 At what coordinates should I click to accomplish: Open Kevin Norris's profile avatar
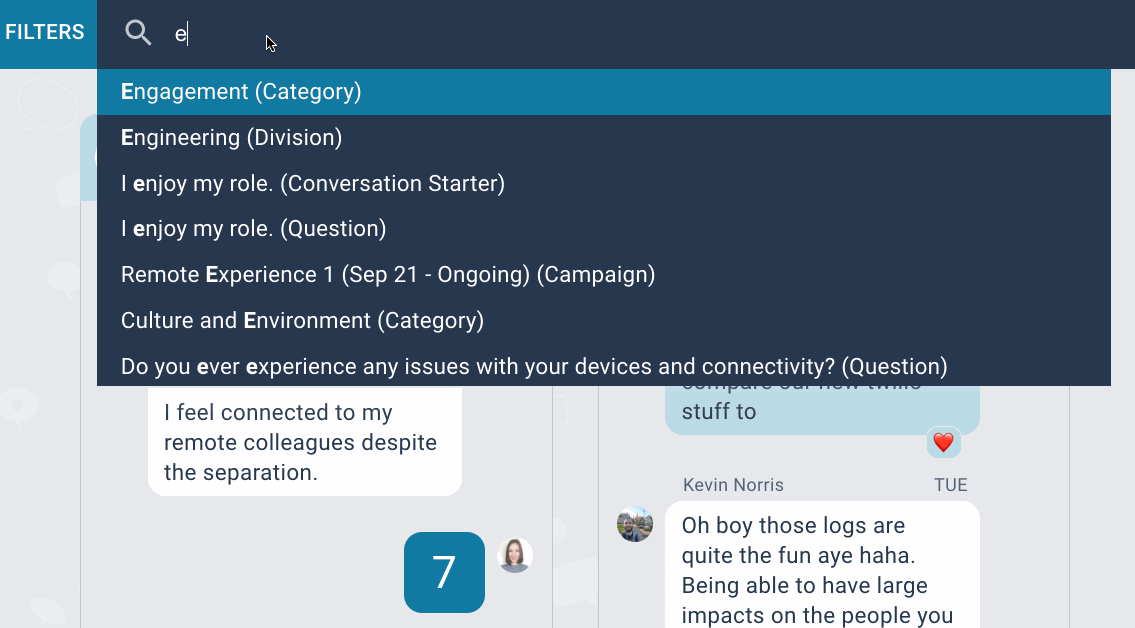click(635, 524)
